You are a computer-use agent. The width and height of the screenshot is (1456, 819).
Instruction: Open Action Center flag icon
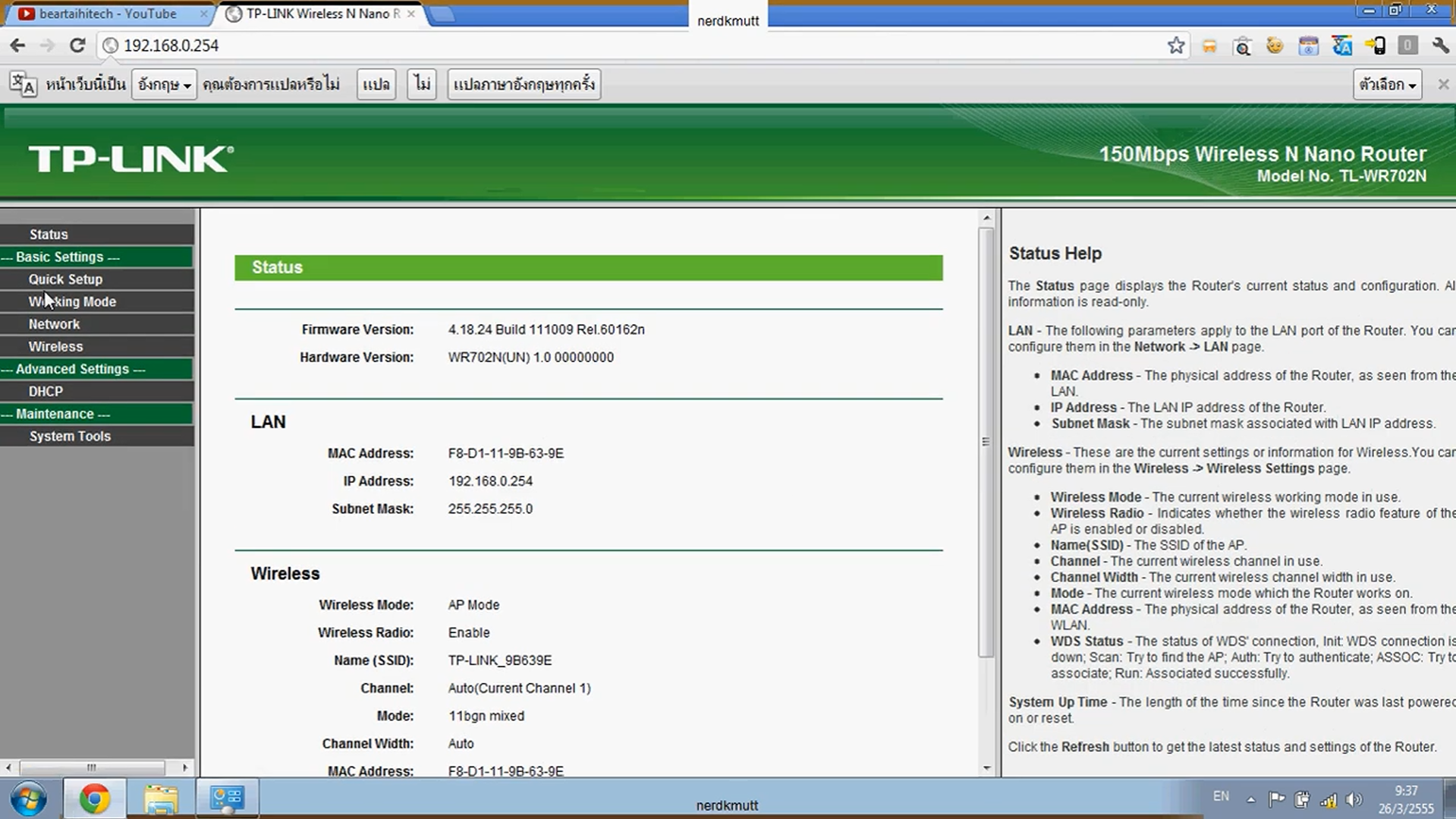[1277, 799]
